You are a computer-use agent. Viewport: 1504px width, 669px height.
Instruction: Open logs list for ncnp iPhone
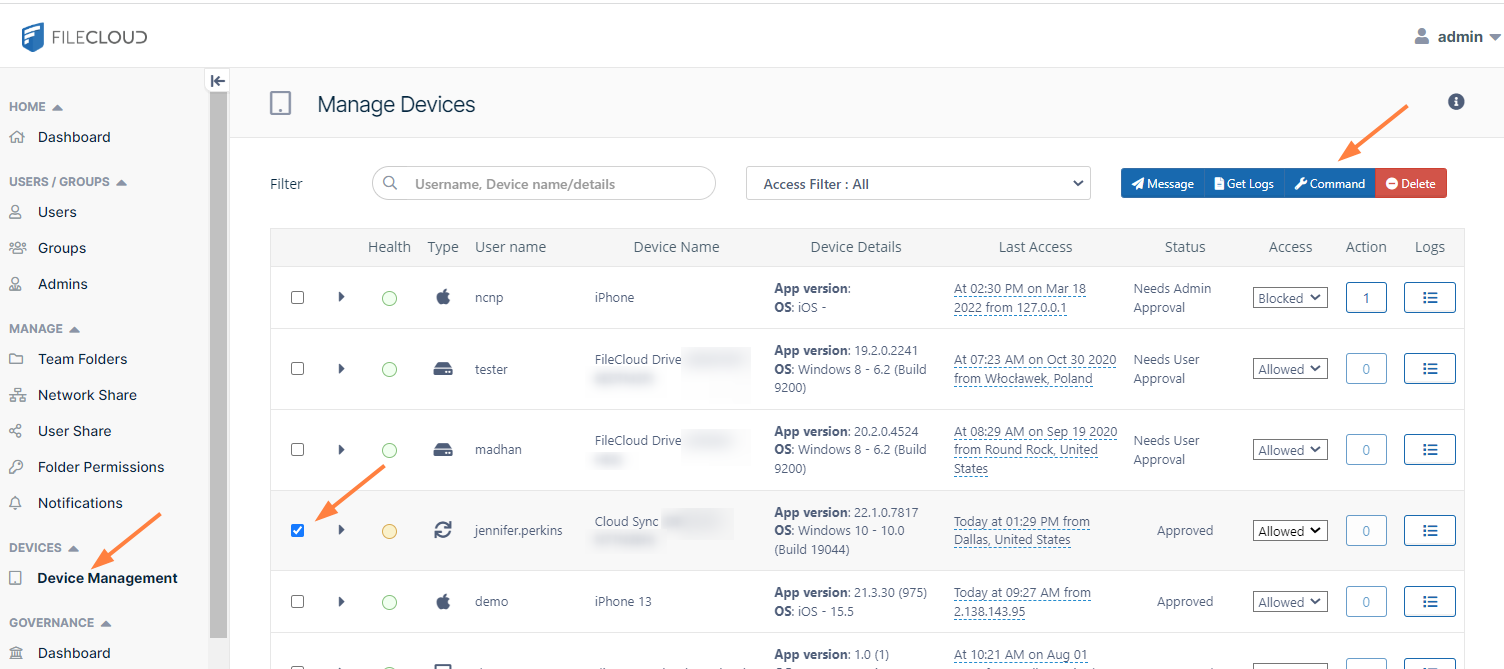coord(1429,298)
